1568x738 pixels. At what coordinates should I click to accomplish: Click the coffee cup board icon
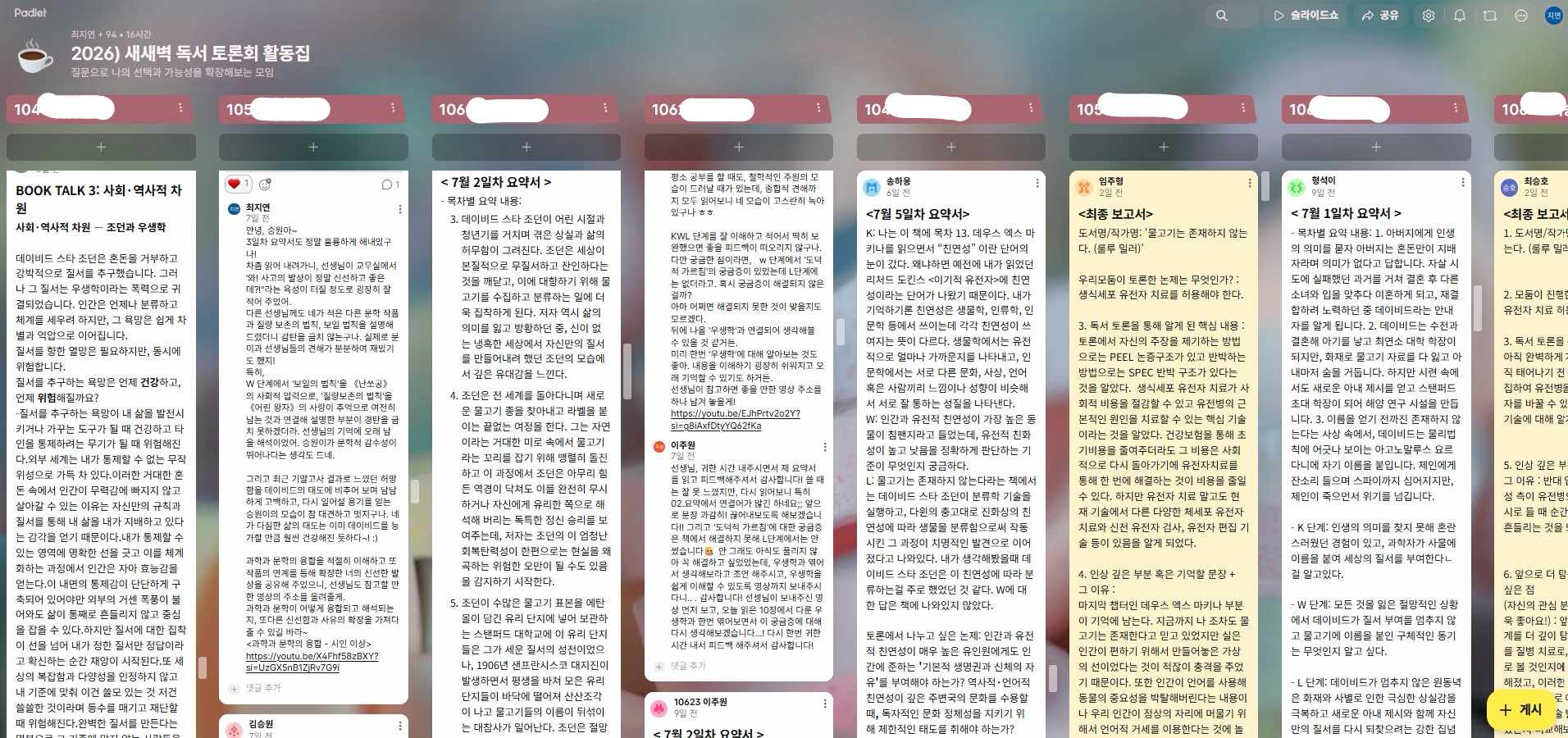click(34, 55)
